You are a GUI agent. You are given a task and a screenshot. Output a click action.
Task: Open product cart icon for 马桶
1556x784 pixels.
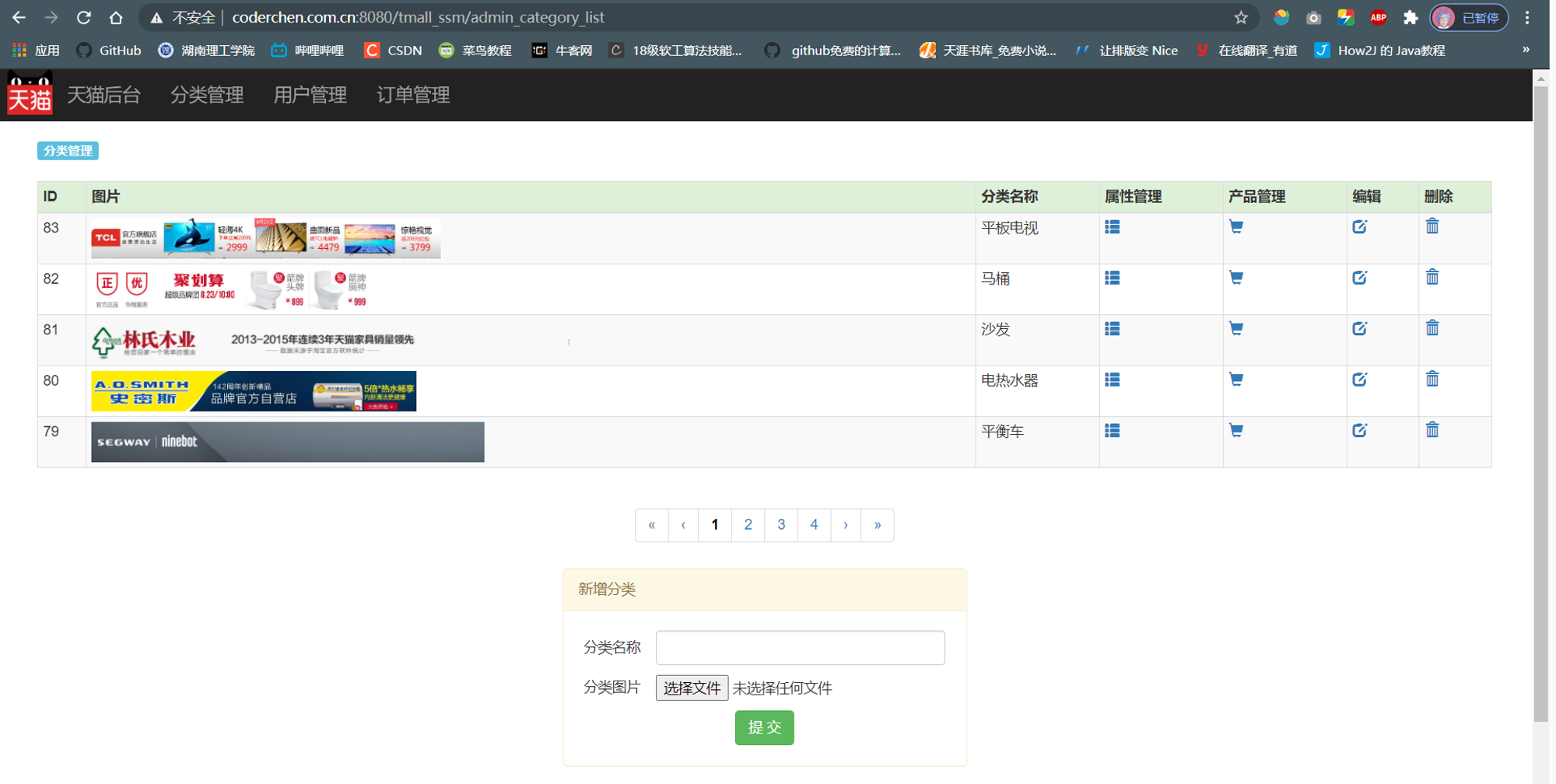click(1235, 278)
